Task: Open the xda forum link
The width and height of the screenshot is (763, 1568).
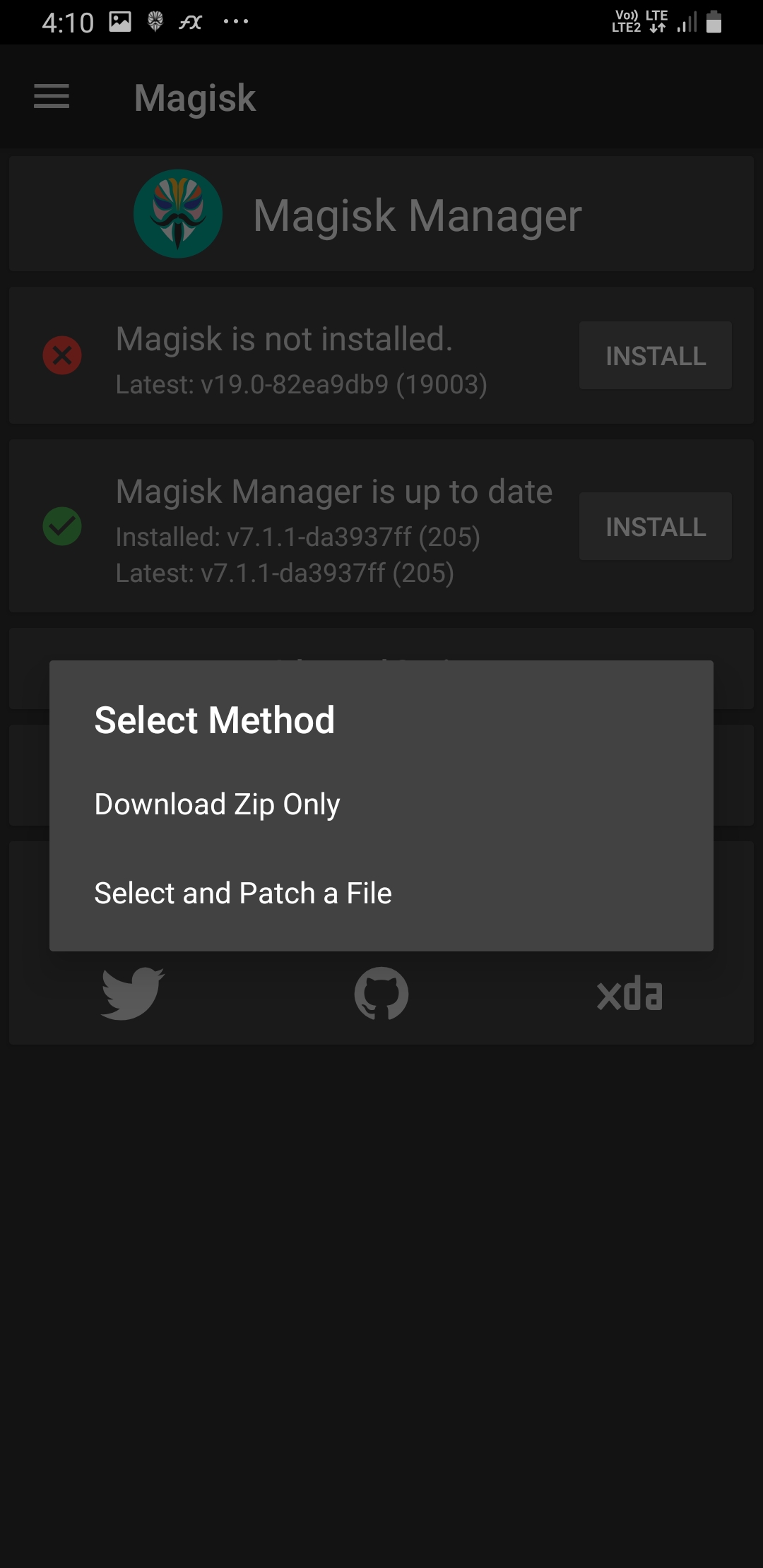Action: coord(629,994)
